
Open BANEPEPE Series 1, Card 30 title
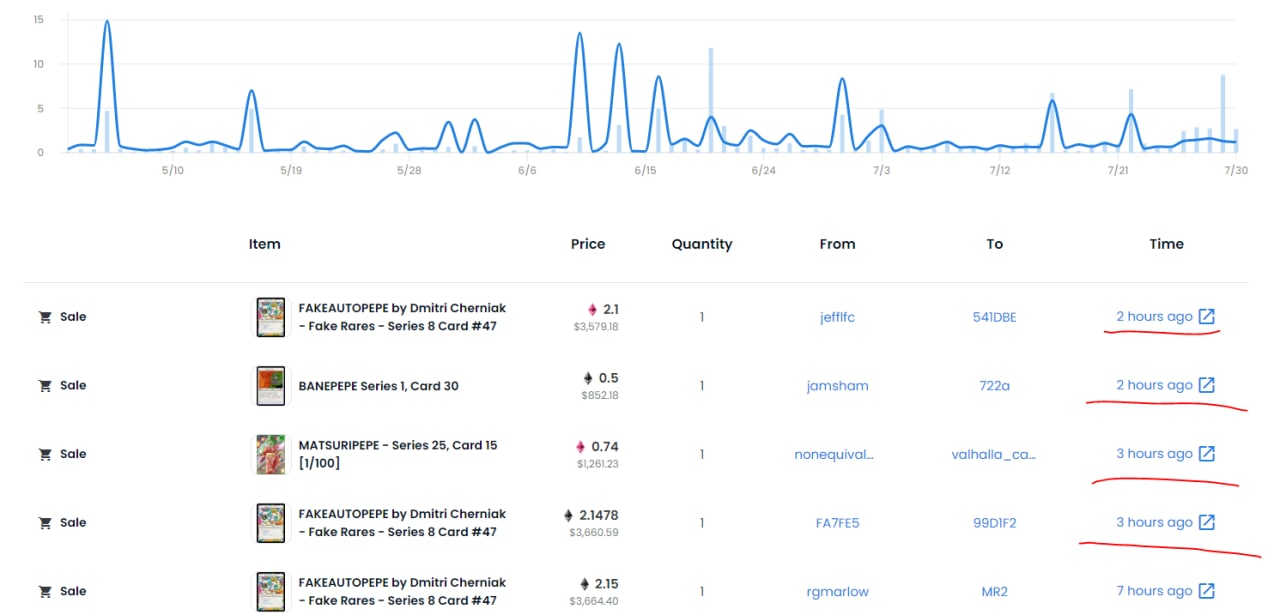click(378, 386)
